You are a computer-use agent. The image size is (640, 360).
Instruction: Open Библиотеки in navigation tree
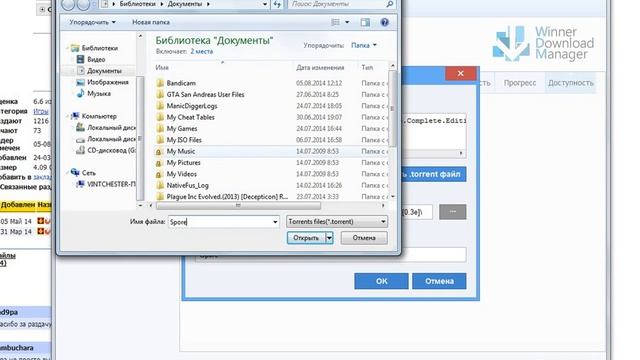point(99,48)
